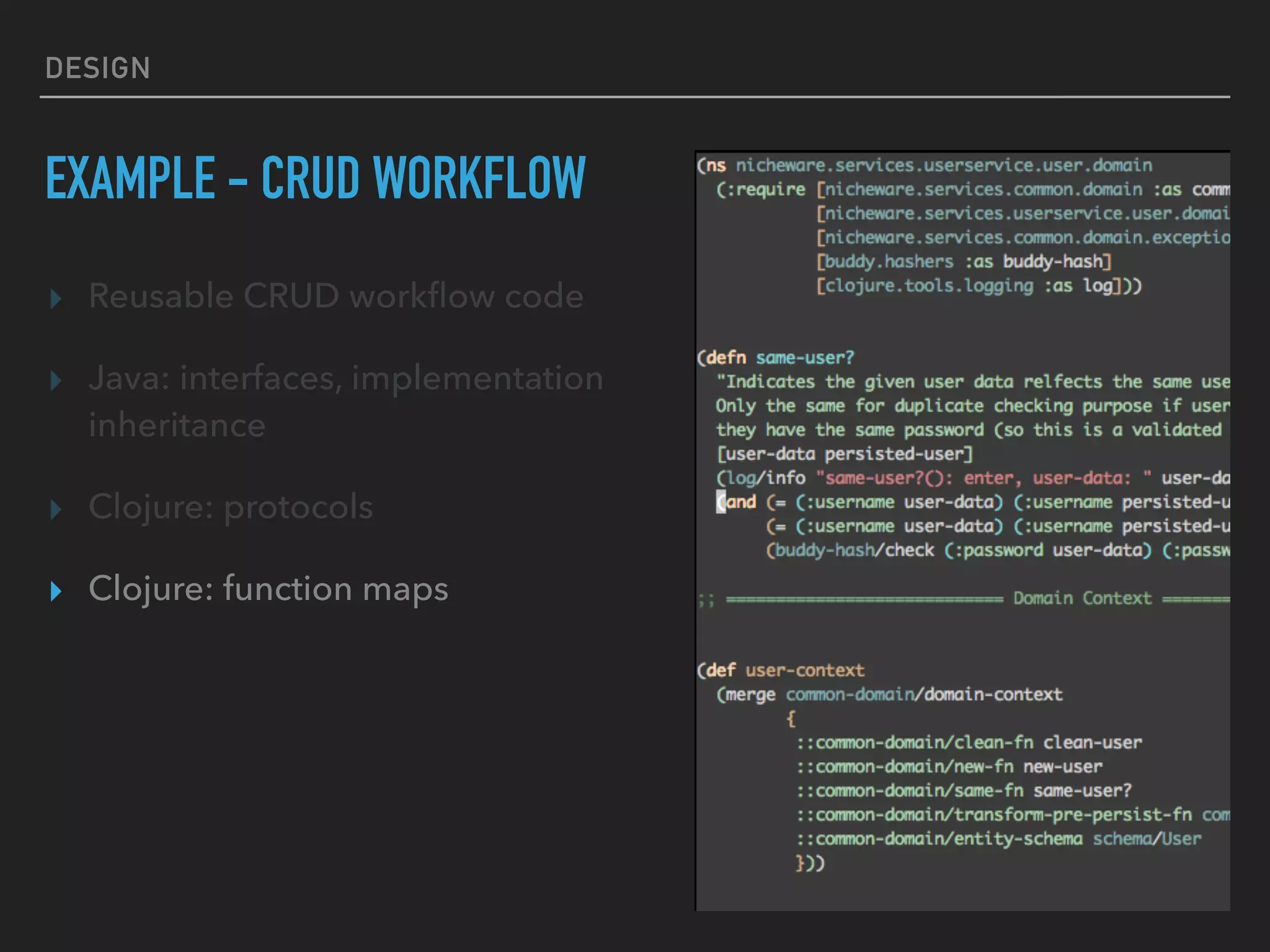Click the EXAMPLE – CRUD WORKFLOW title
The height and width of the screenshot is (952, 1270).
(316, 178)
